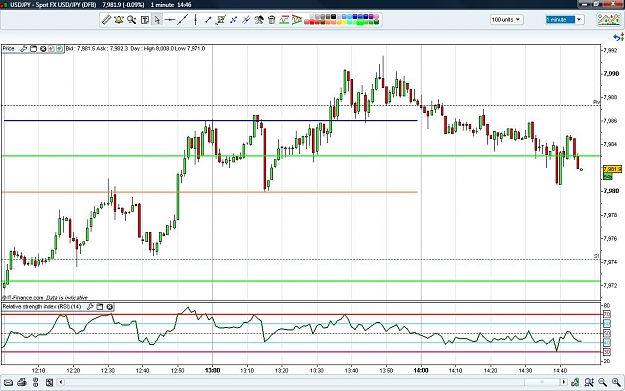The width and height of the screenshot is (625, 391).
Task: Click the scrollbar right arrow
Action: tap(563, 383)
